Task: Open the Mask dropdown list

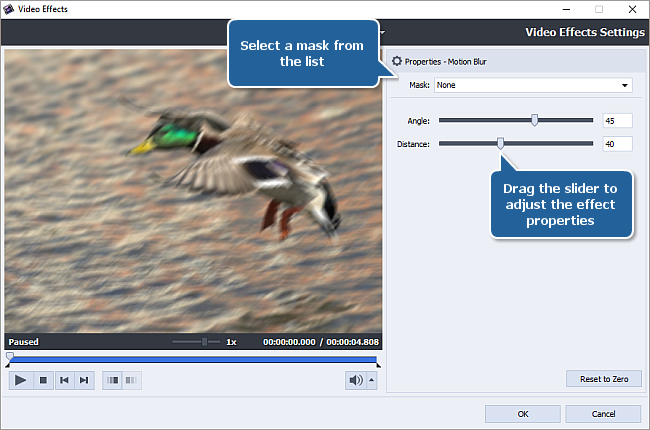Action: 533,85
